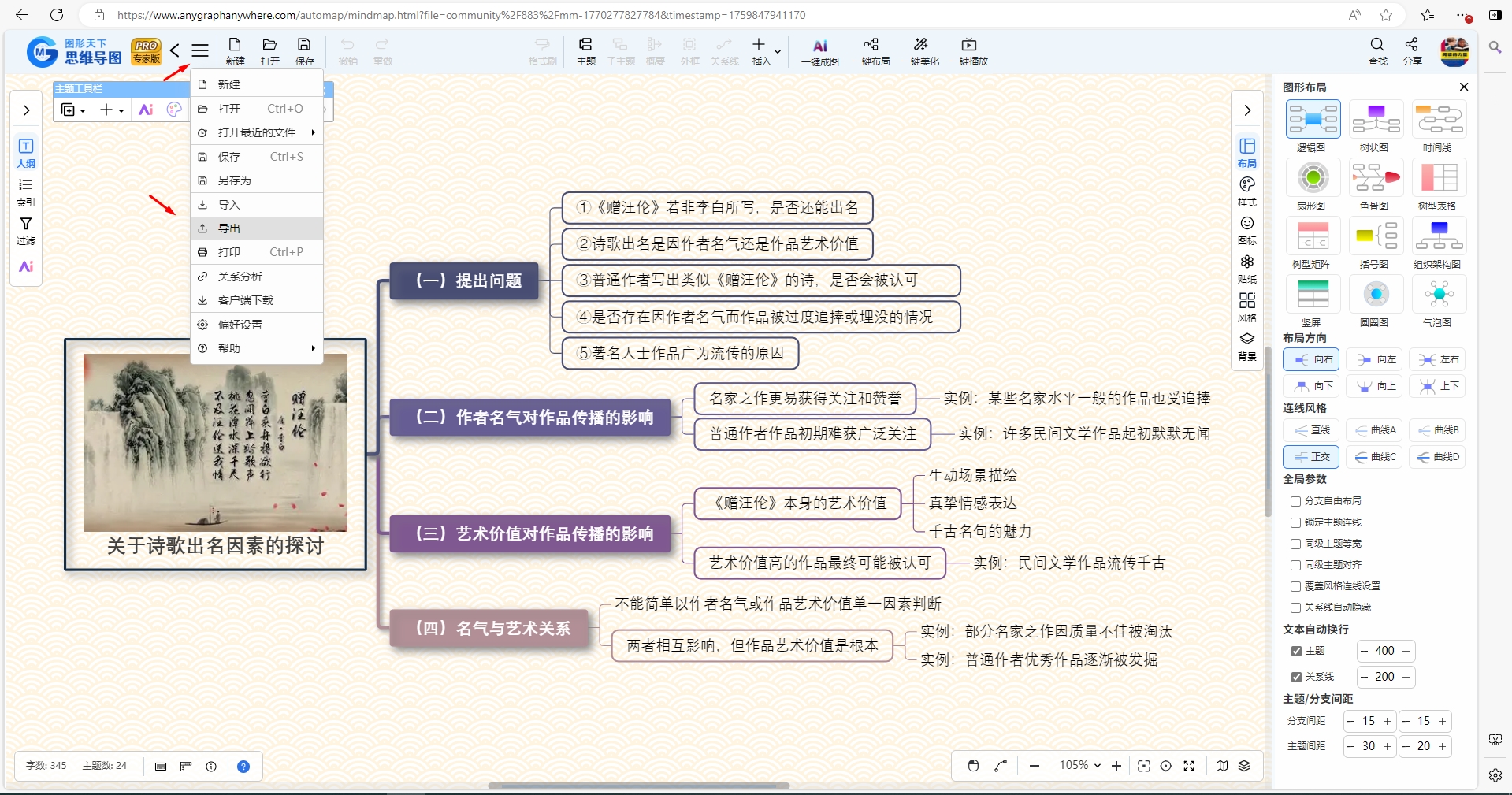Screen dimensions: 1512x795
Task: Click the fullscreen icon in bottom bar
Action: tap(1189, 766)
